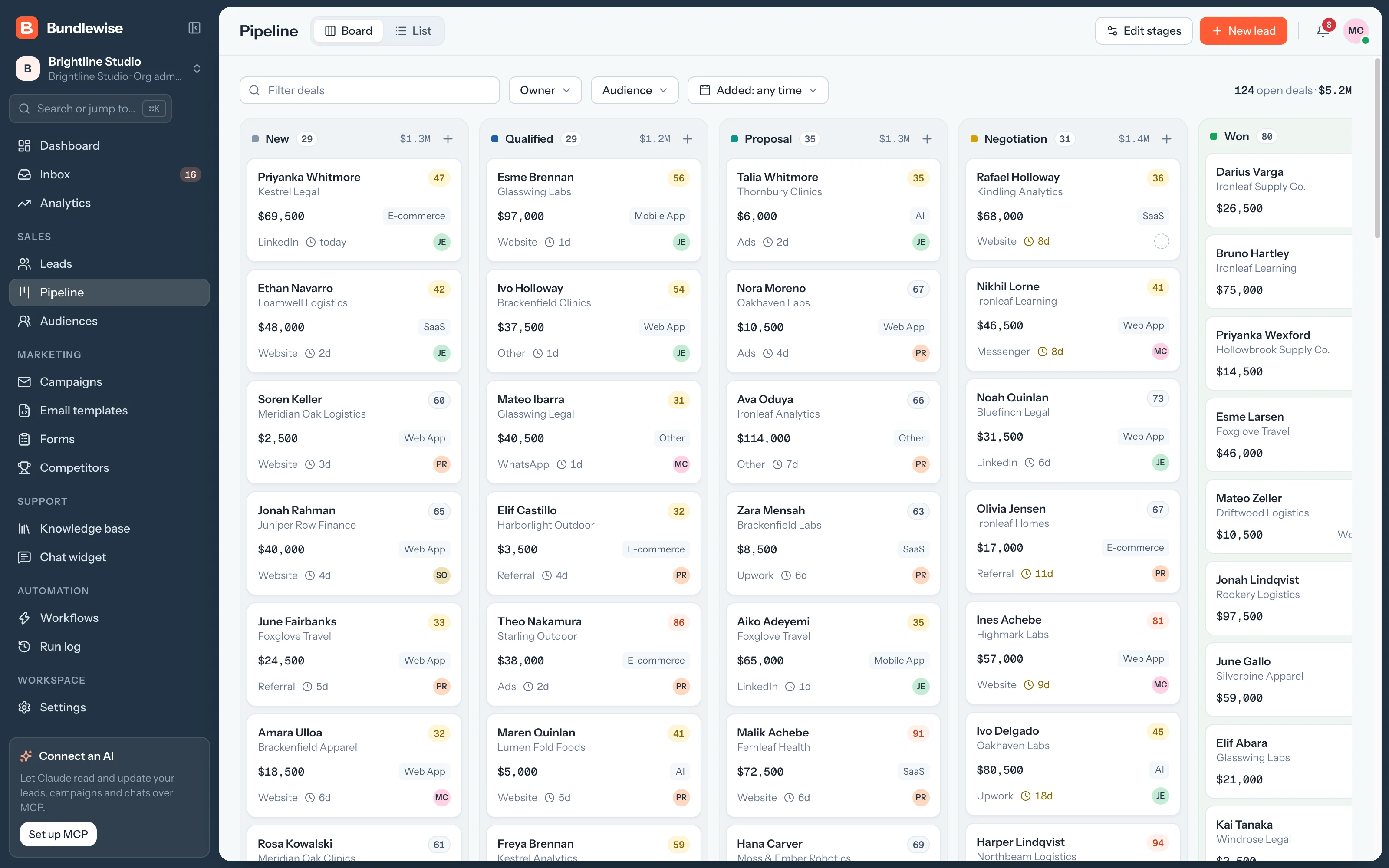The image size is (1389, 868).
Task: Click MC avatar on Mateo Ibarra card
Action: coord(681,464)
